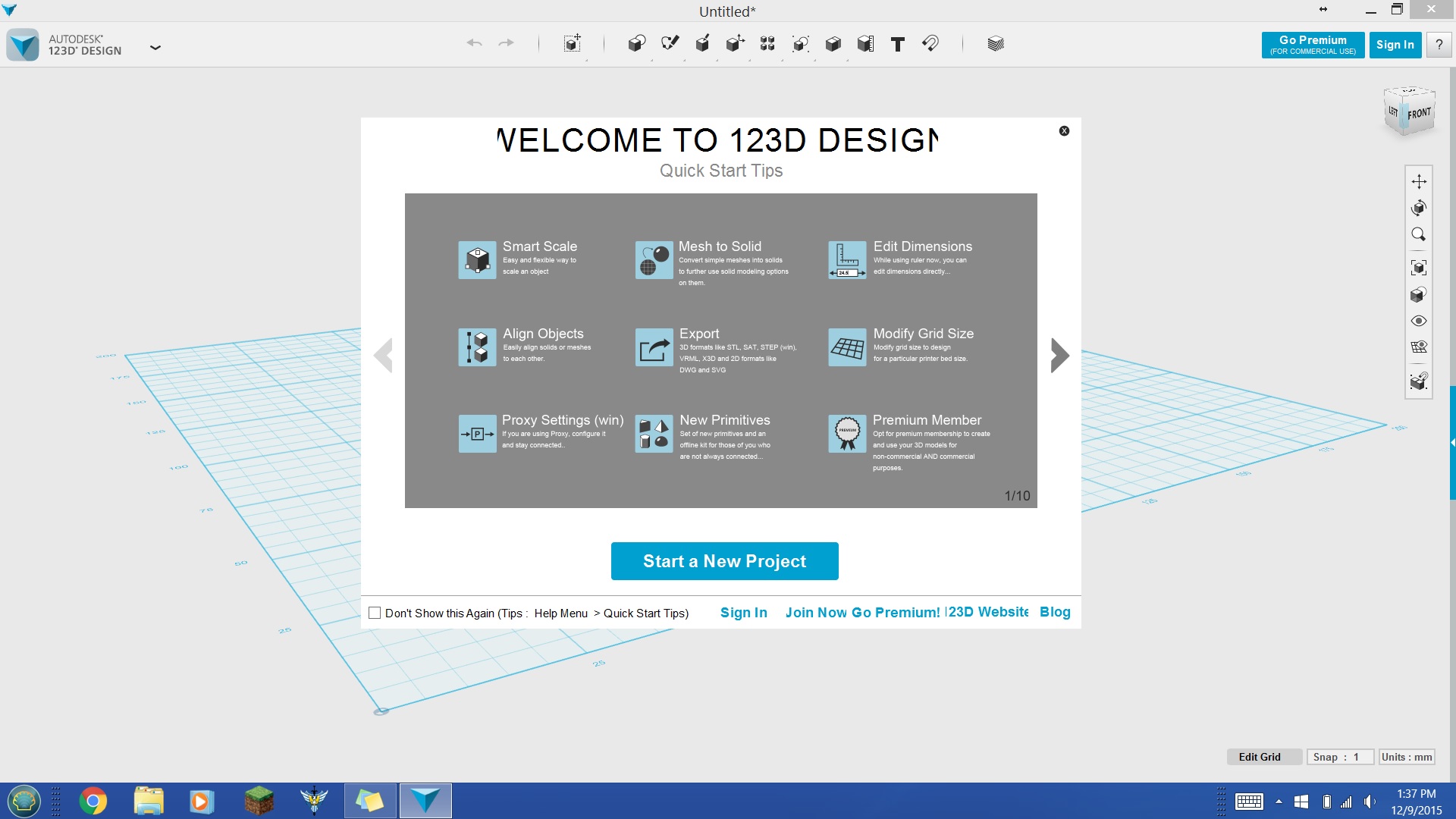Toggle grid visibility icon
Screen dimensions: 1456x819
(x=1419, y=347)
